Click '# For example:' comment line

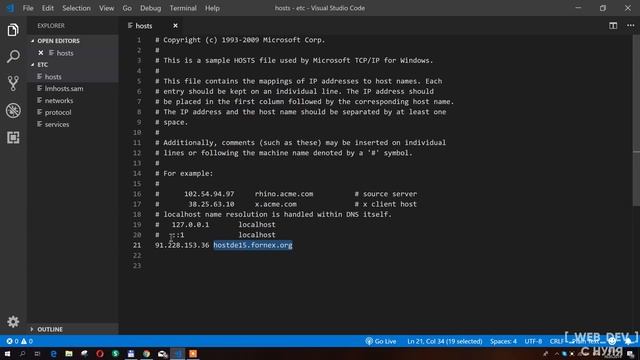[x=184, y=173]
